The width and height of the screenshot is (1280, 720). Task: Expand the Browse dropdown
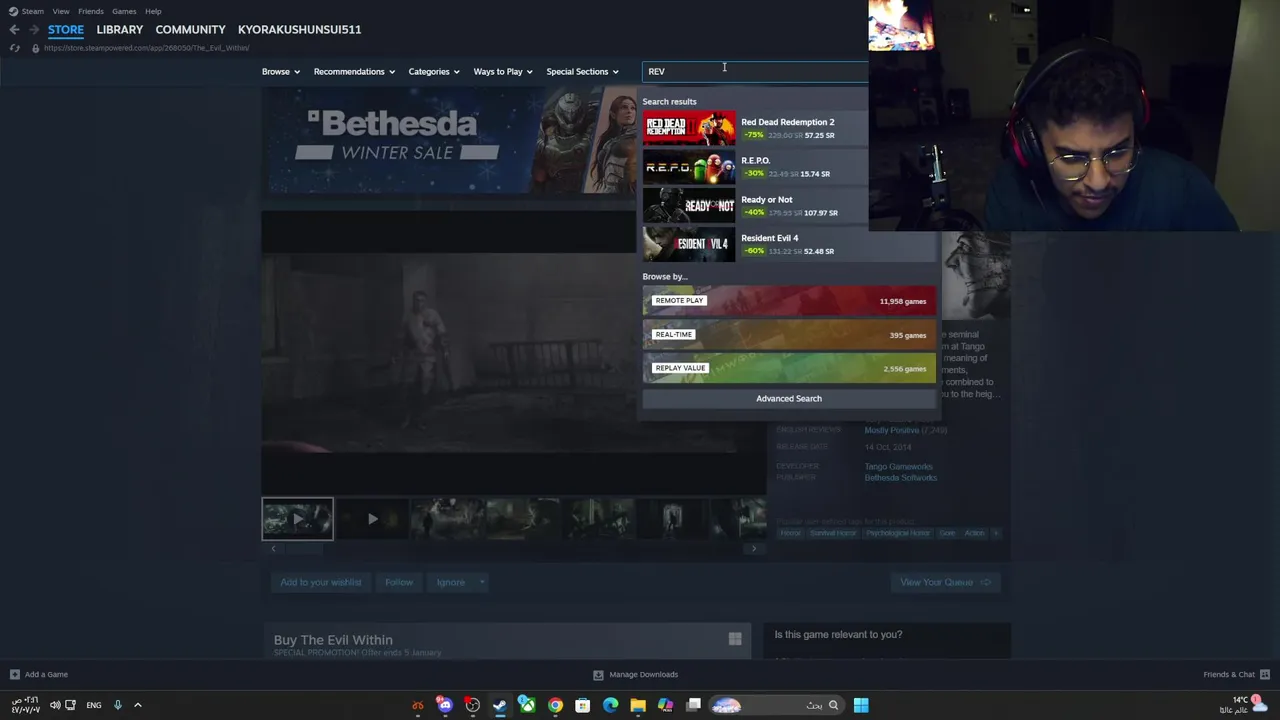pos(281,71)
